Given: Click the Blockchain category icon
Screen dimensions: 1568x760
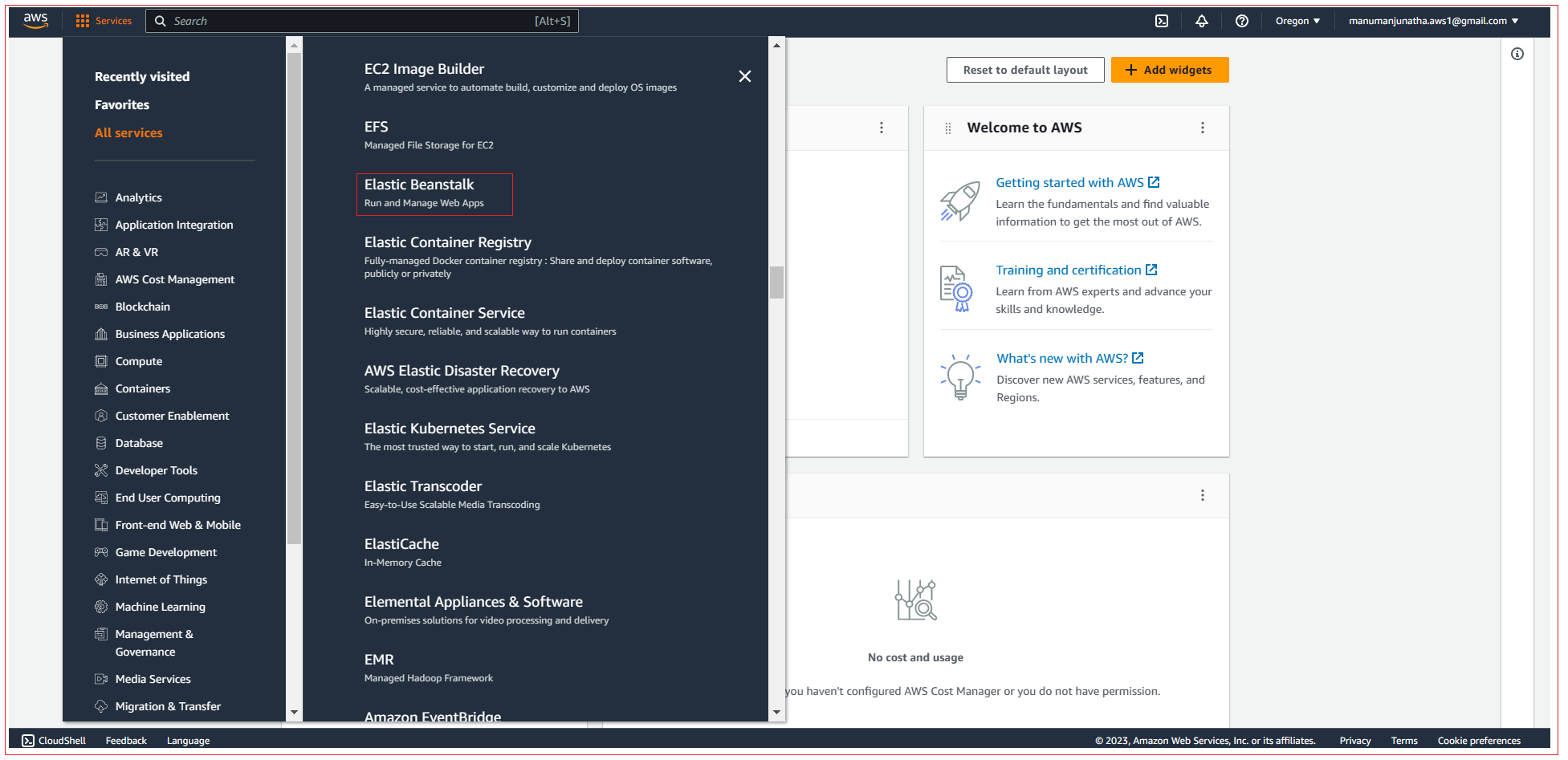Looking at the screenshot, I should [101, 307].
